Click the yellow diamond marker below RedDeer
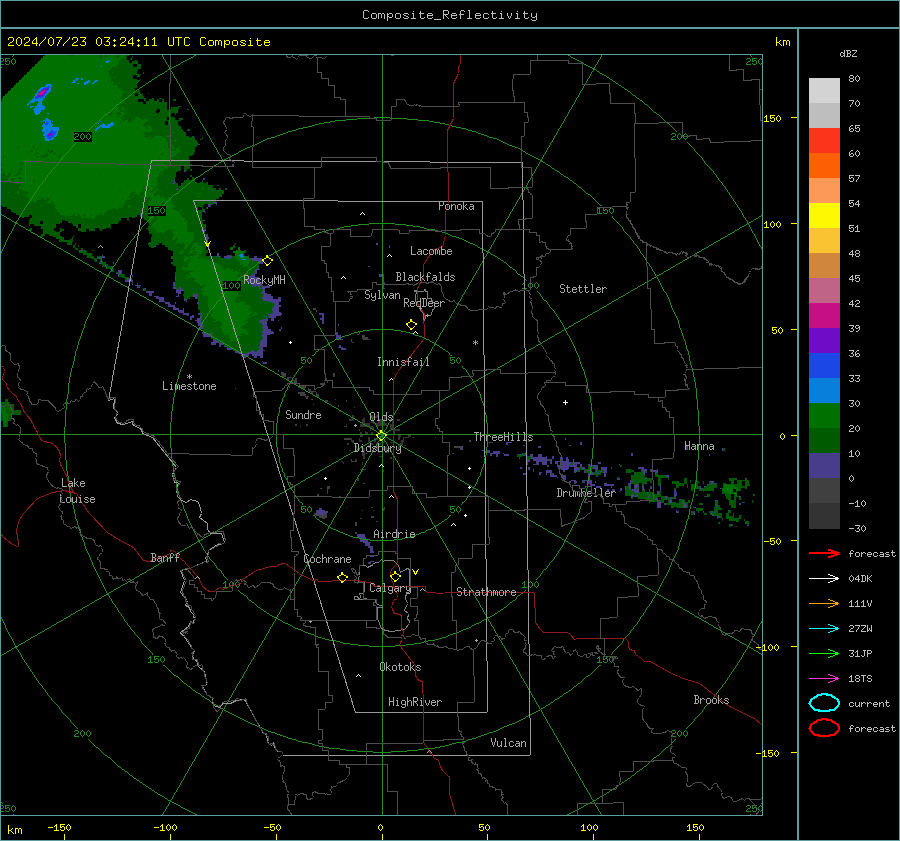900x841 pixels. point(411,325)
